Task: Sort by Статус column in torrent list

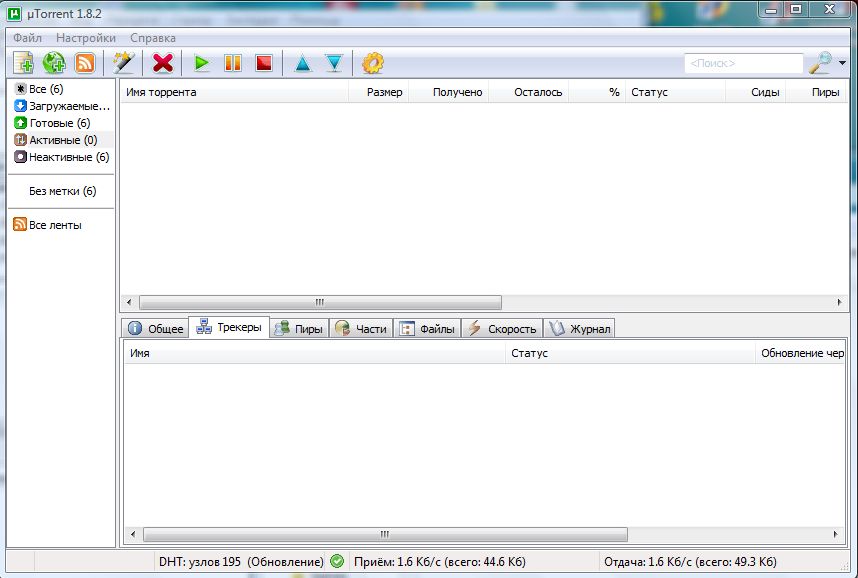Action: click(675, 92)
